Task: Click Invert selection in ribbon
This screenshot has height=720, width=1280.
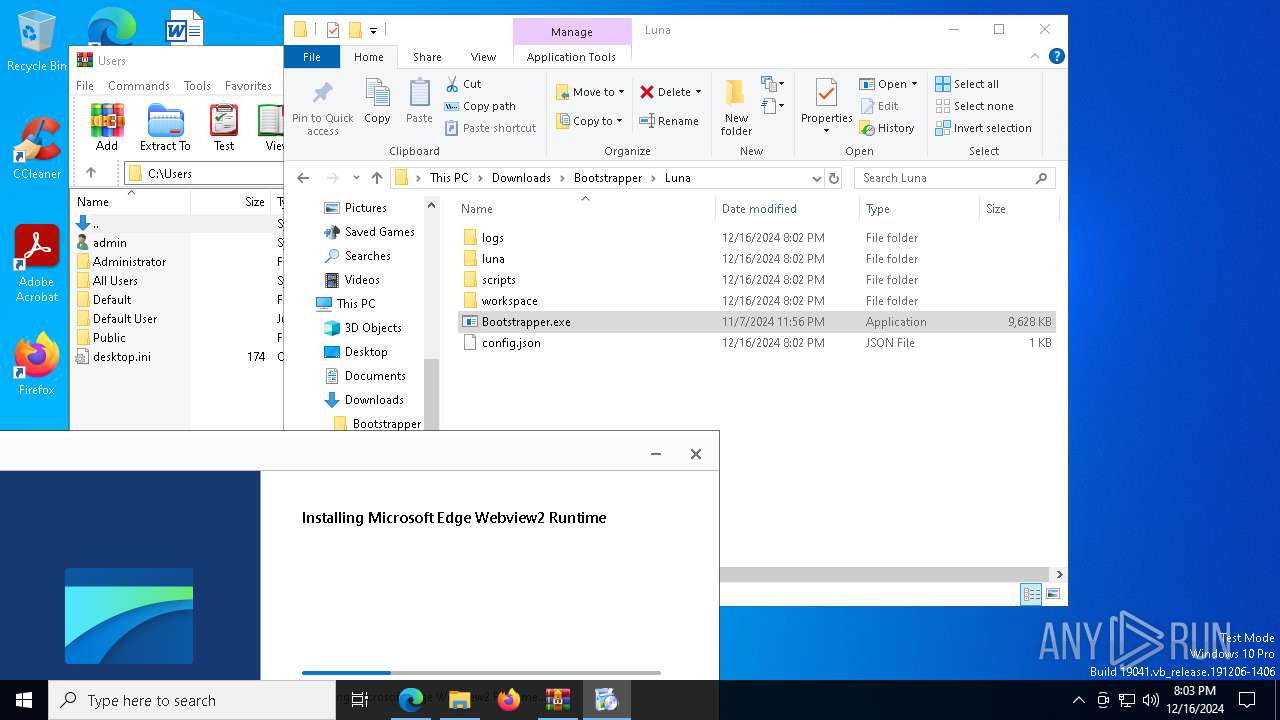Action: coord(983,128)
